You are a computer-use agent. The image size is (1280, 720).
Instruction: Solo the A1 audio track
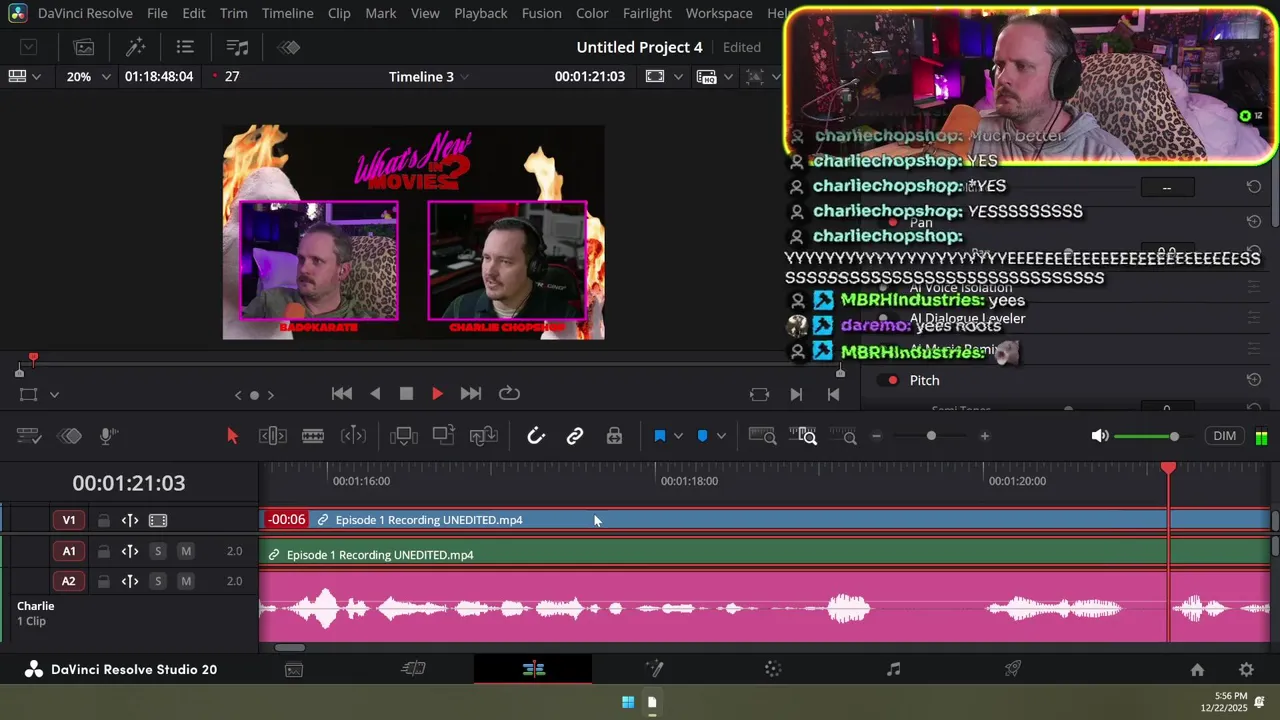pos(157,551)
